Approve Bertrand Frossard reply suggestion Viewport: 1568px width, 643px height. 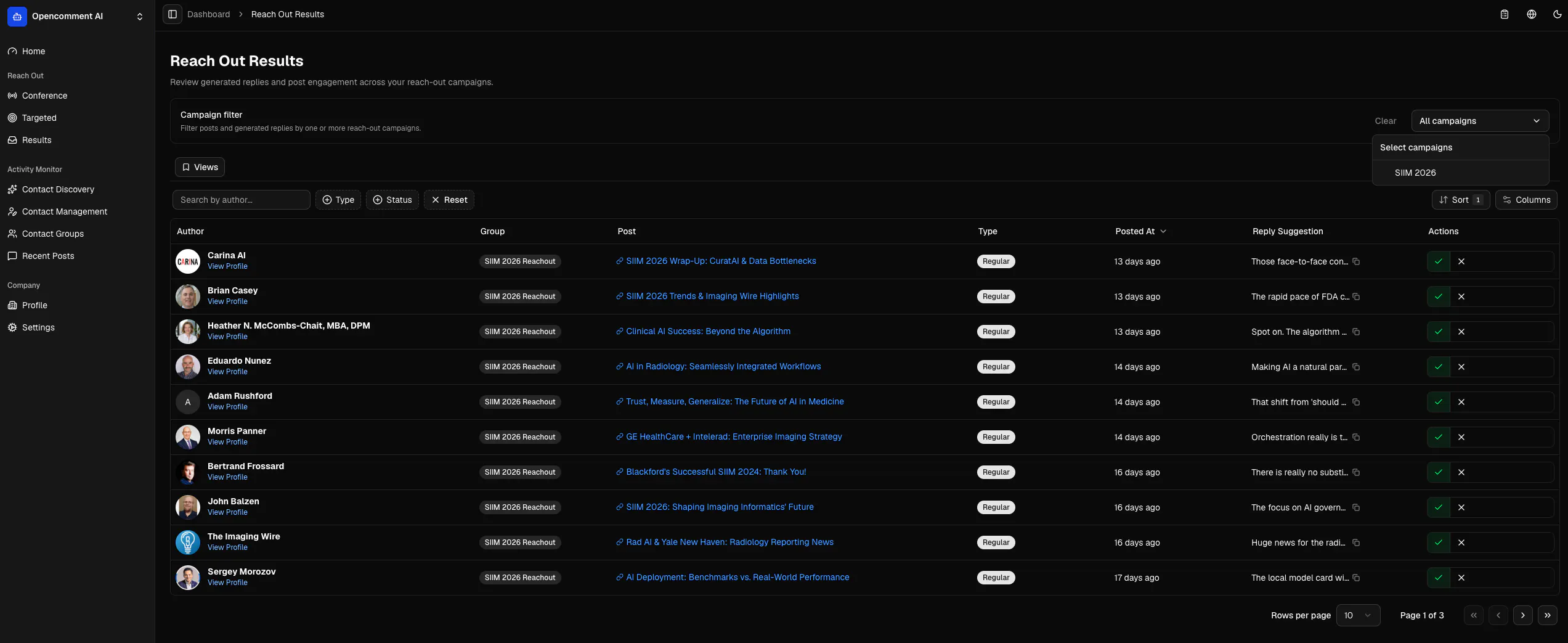coord(1439,472)
